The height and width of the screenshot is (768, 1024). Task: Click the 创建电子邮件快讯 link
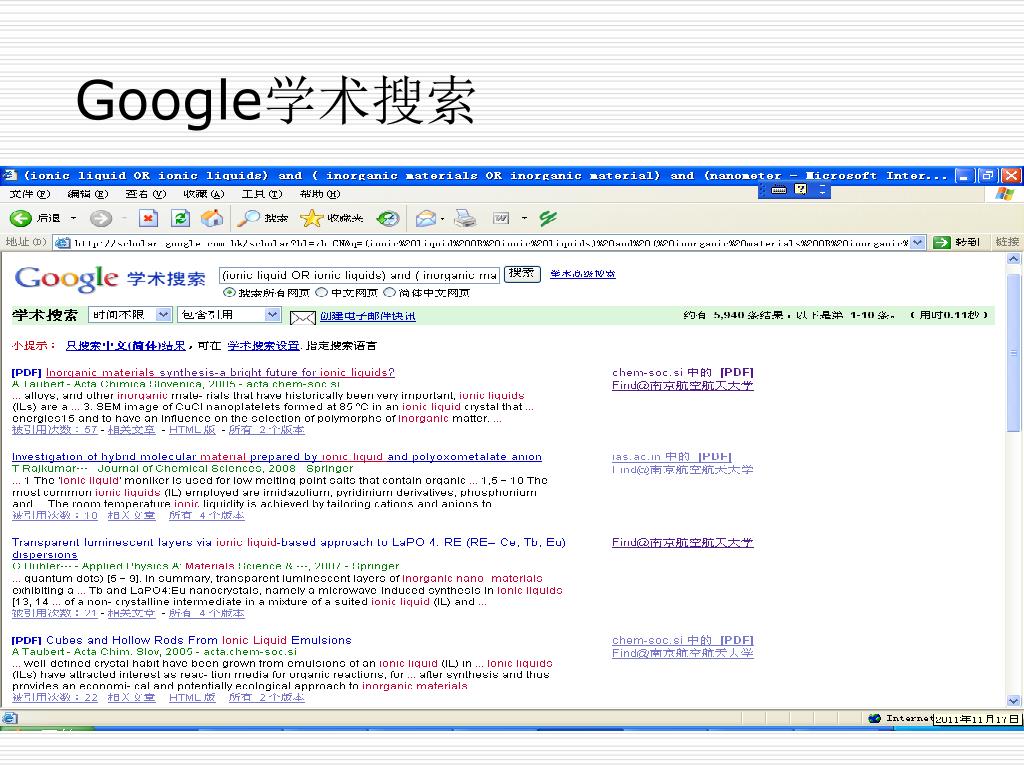coord(368,316)
